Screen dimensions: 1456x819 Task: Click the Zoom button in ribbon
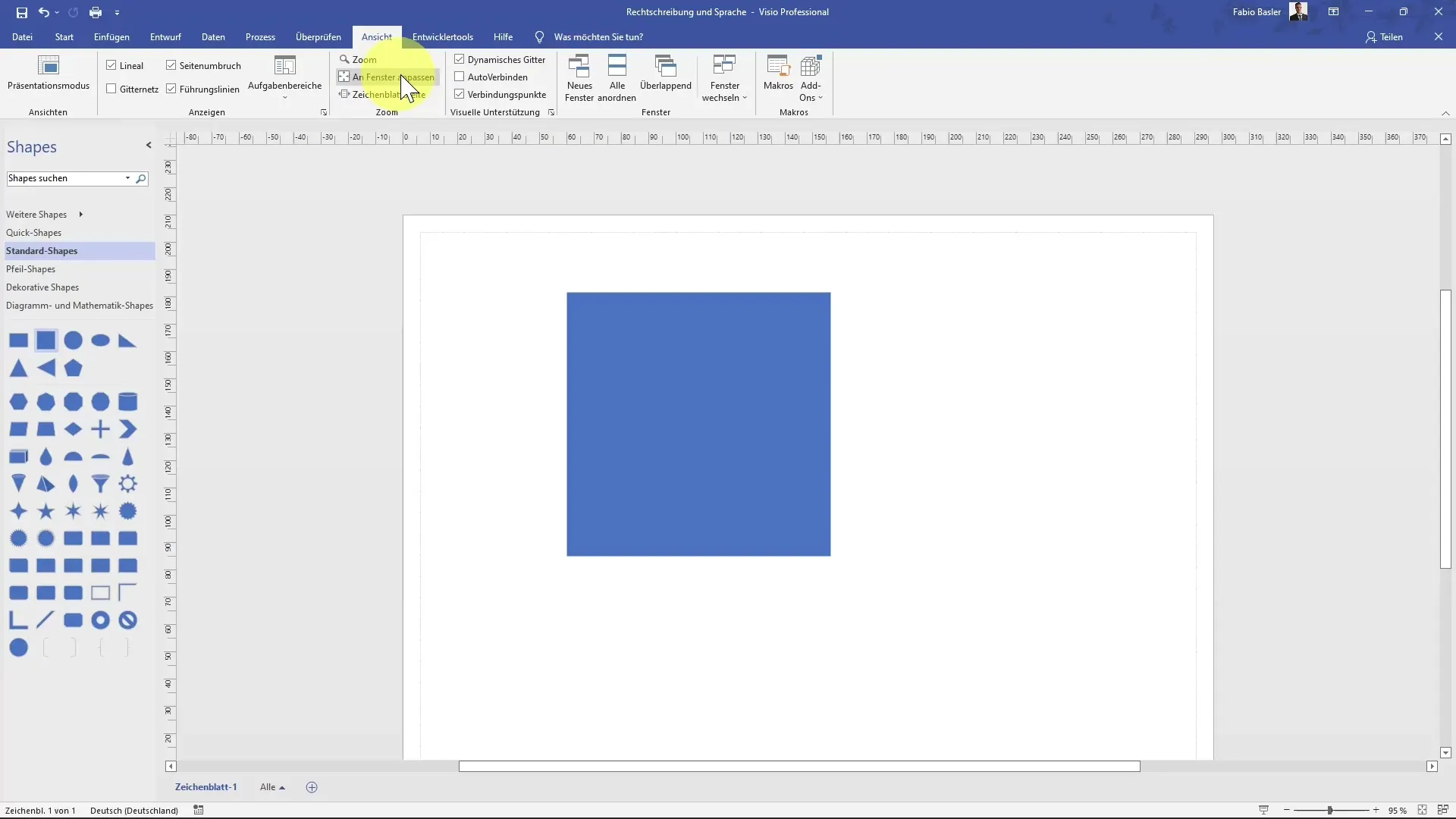click(x=358, y=59)
